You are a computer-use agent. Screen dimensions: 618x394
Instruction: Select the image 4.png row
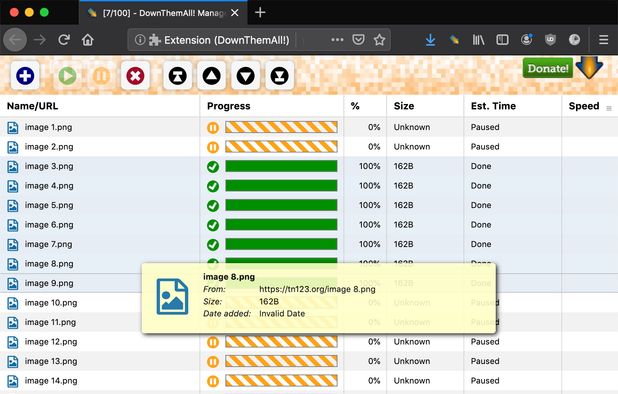point(309,186)
